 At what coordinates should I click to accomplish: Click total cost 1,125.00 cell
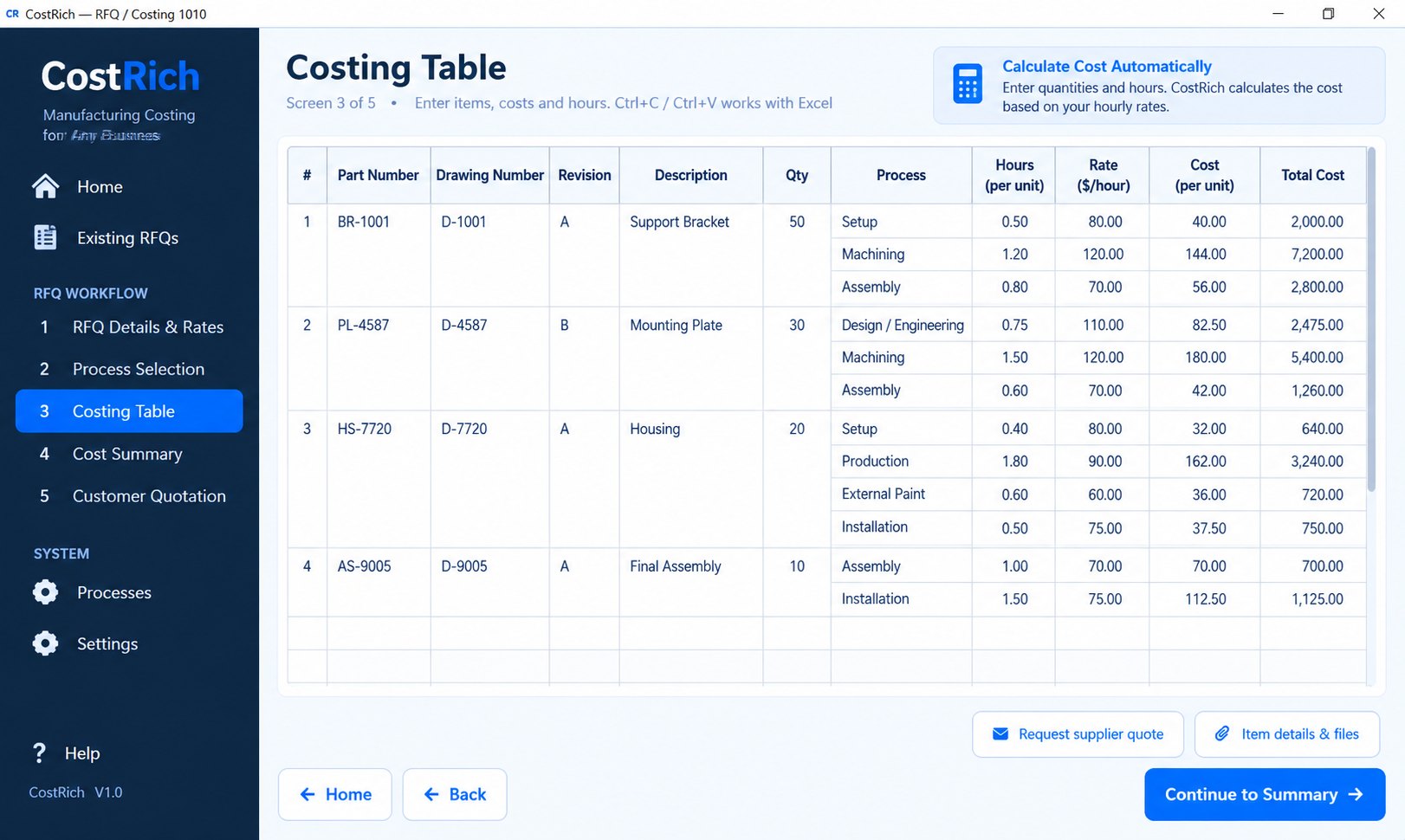click(x=1313, y=599)
